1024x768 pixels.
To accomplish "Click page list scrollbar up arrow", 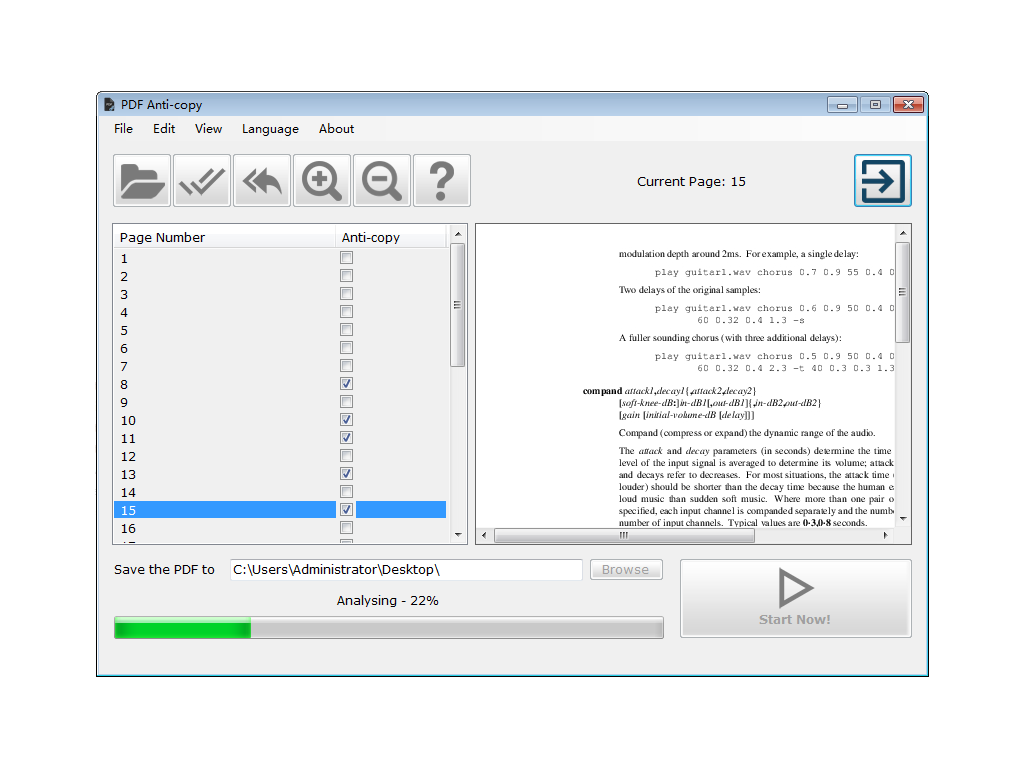I will point(458,234).
